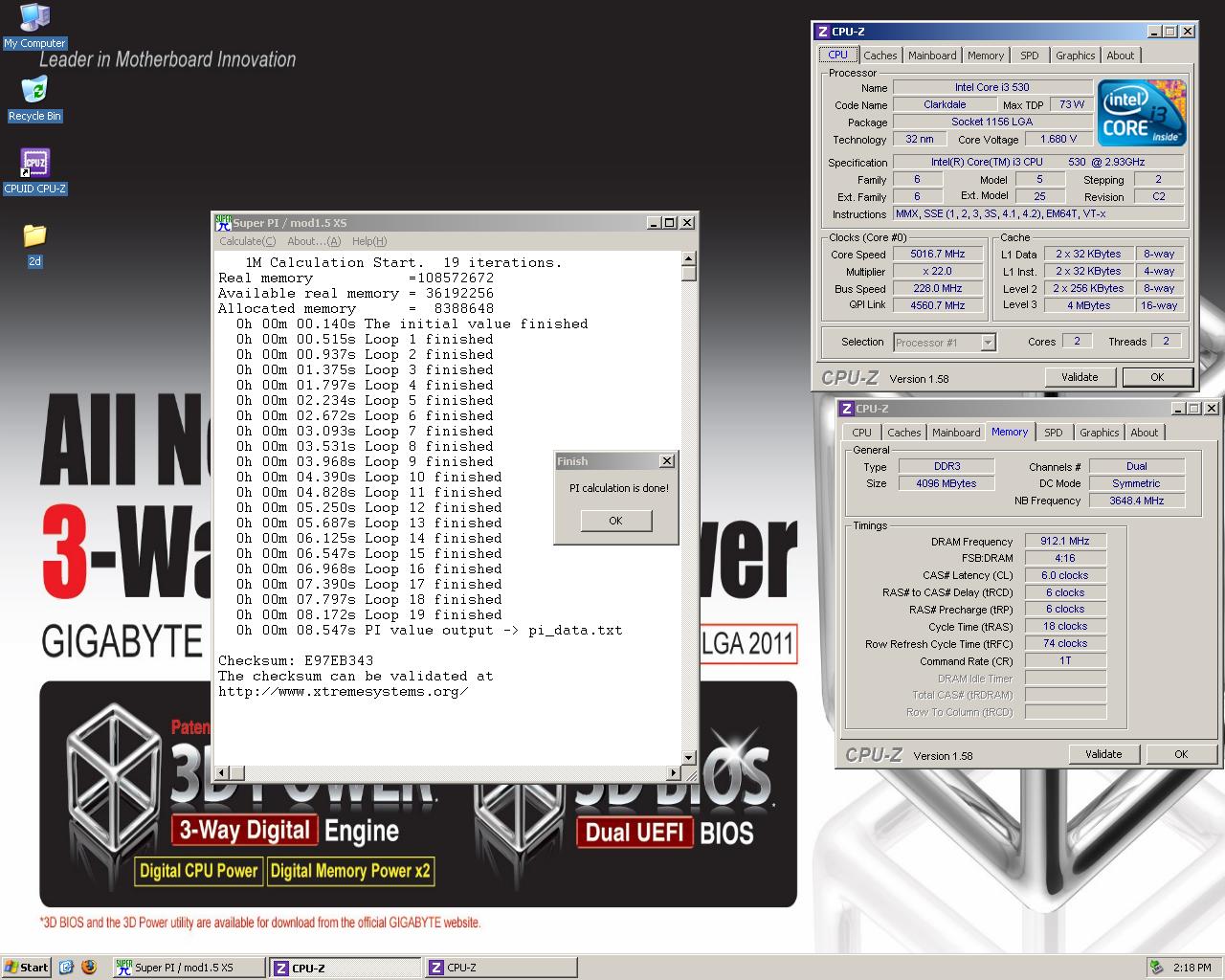Click Super PI vertical scrollbar down arrow

tap(688, 758)
